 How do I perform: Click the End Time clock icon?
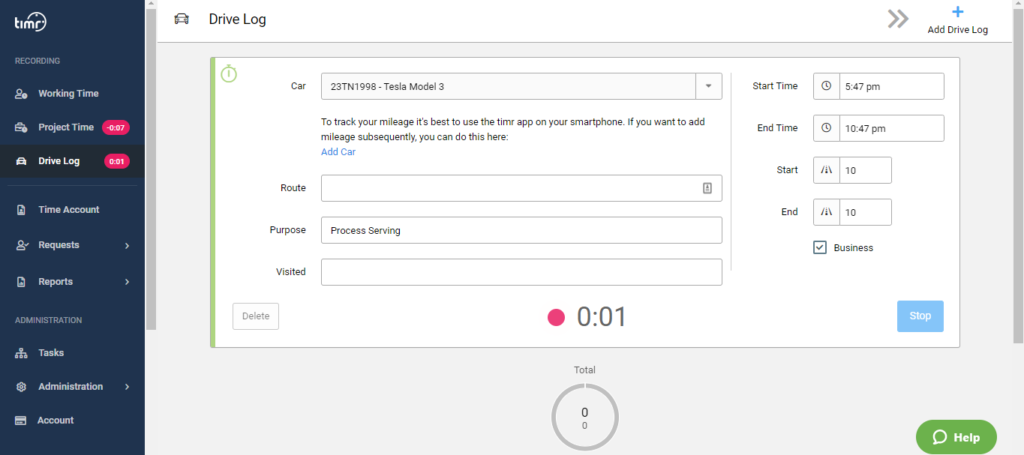(x=826, y=128)
